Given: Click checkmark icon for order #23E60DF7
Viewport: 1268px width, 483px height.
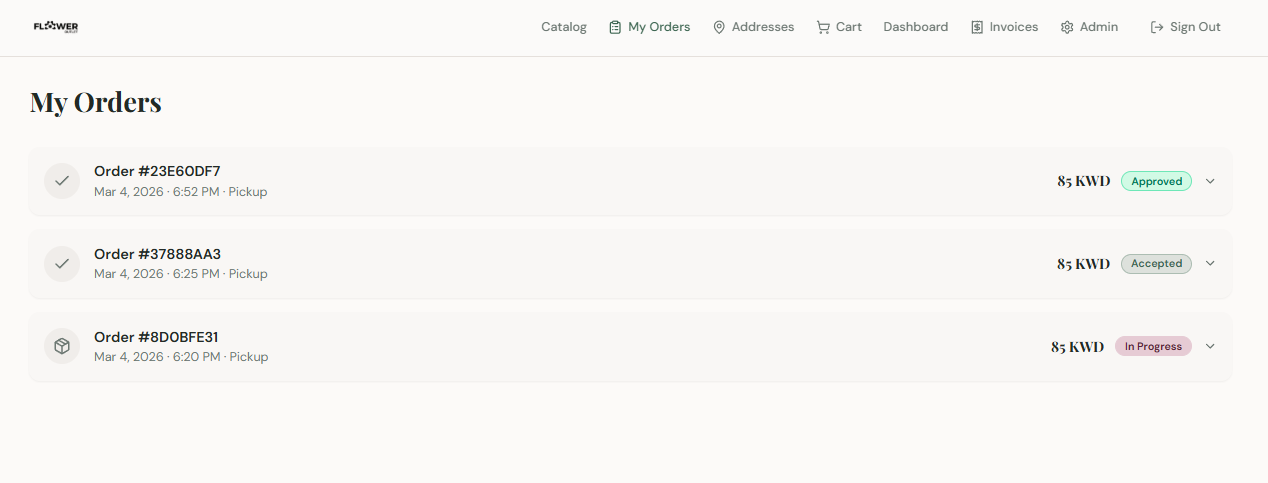Looking at the screenshot, I should click(x=62, y=181).
